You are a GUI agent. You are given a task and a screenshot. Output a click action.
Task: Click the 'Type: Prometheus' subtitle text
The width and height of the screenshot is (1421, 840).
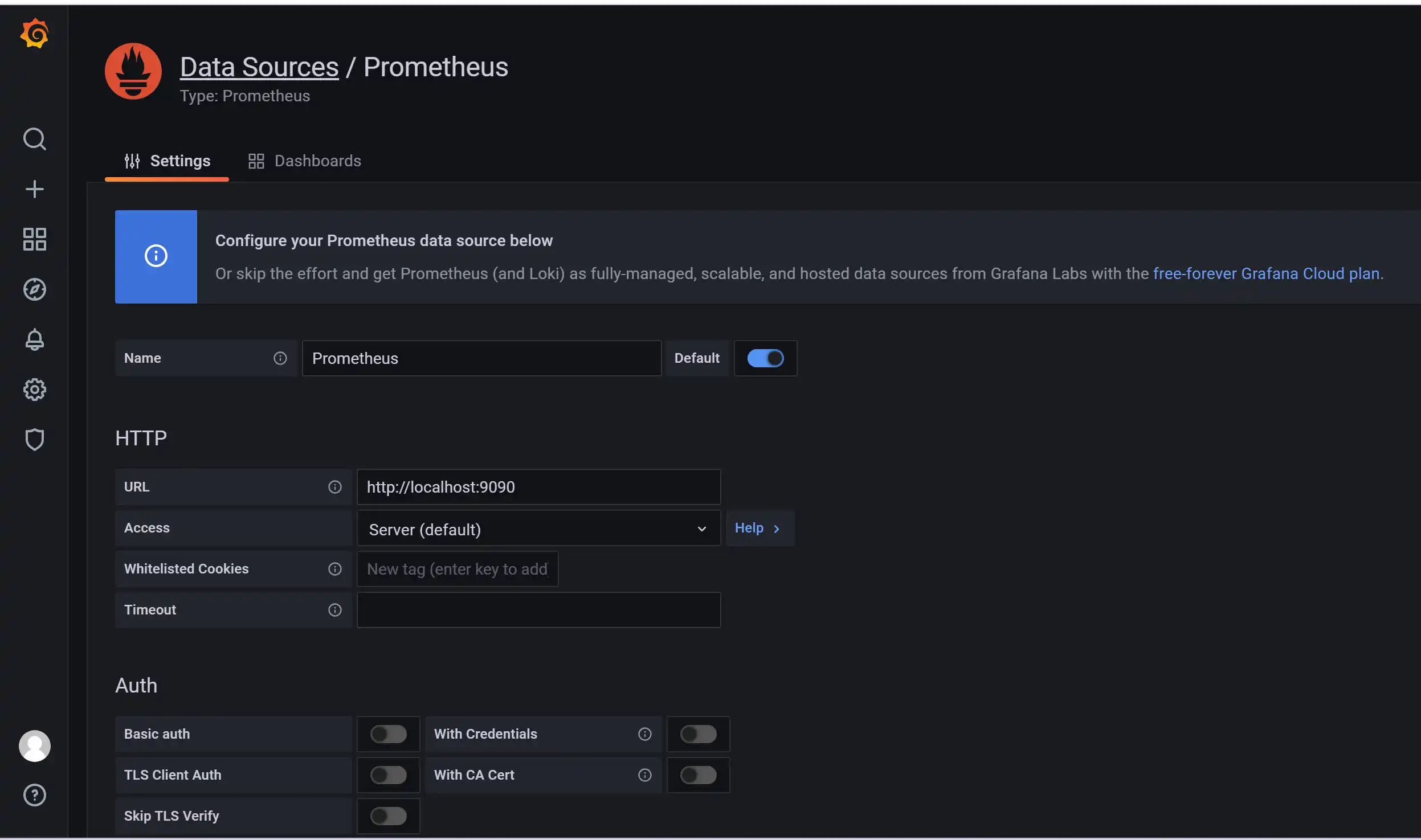click(245, 96)
